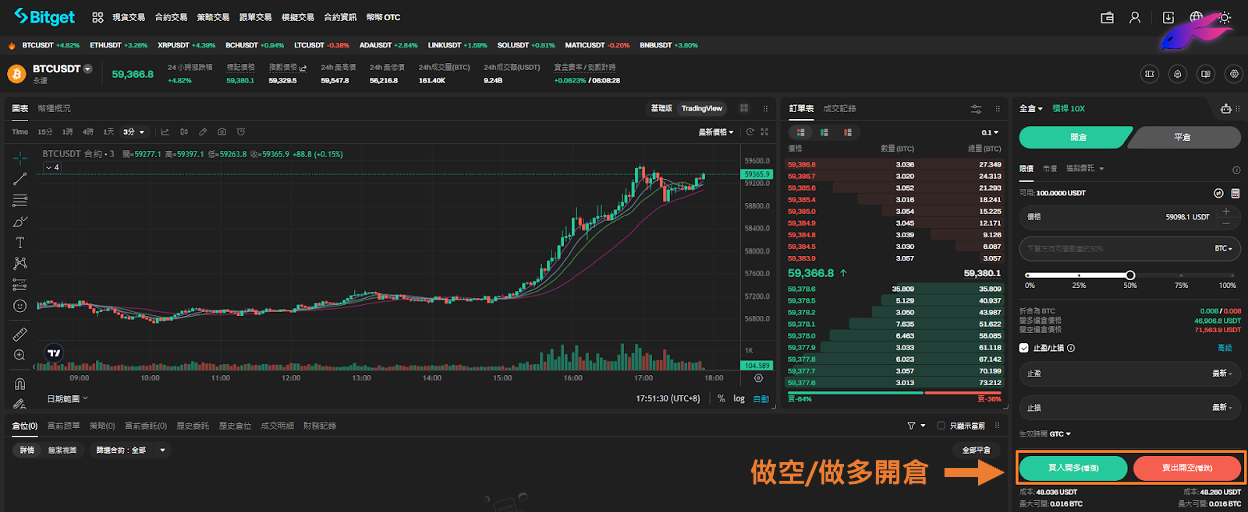
Task: Open the latest price type dropdown
Action: 716,132
